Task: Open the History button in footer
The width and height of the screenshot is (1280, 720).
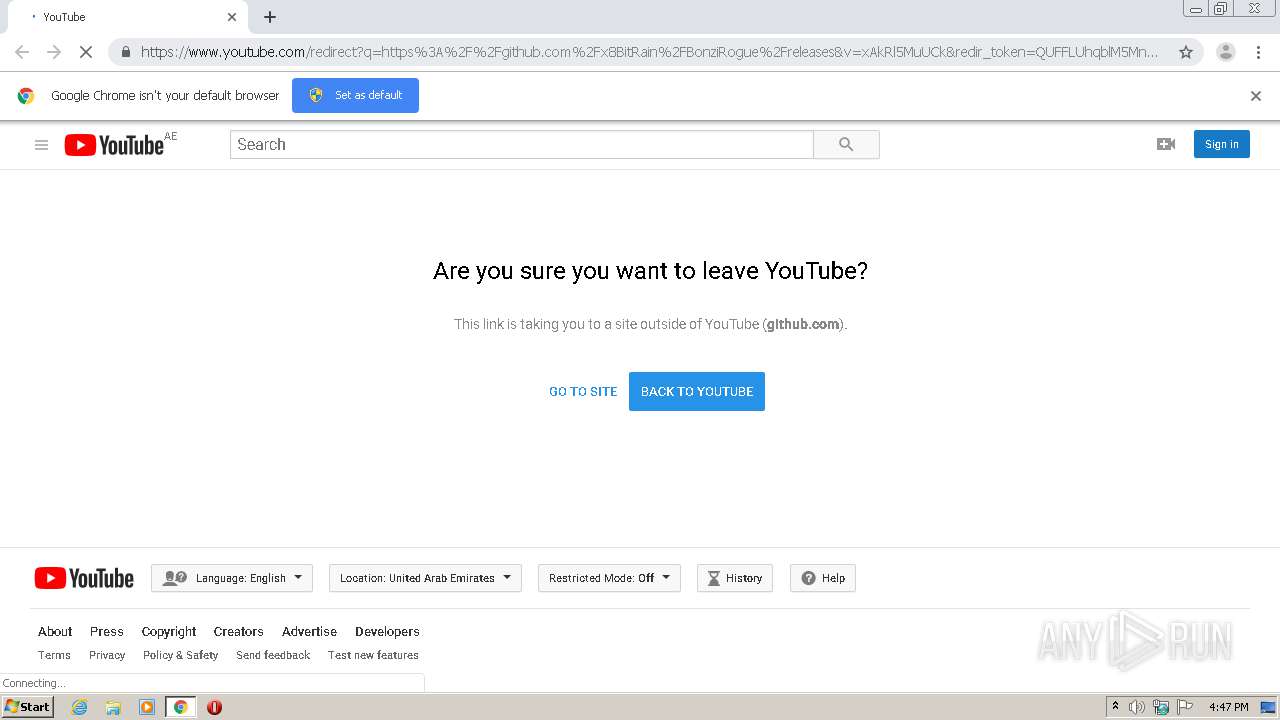Action: tap(735, 578)
